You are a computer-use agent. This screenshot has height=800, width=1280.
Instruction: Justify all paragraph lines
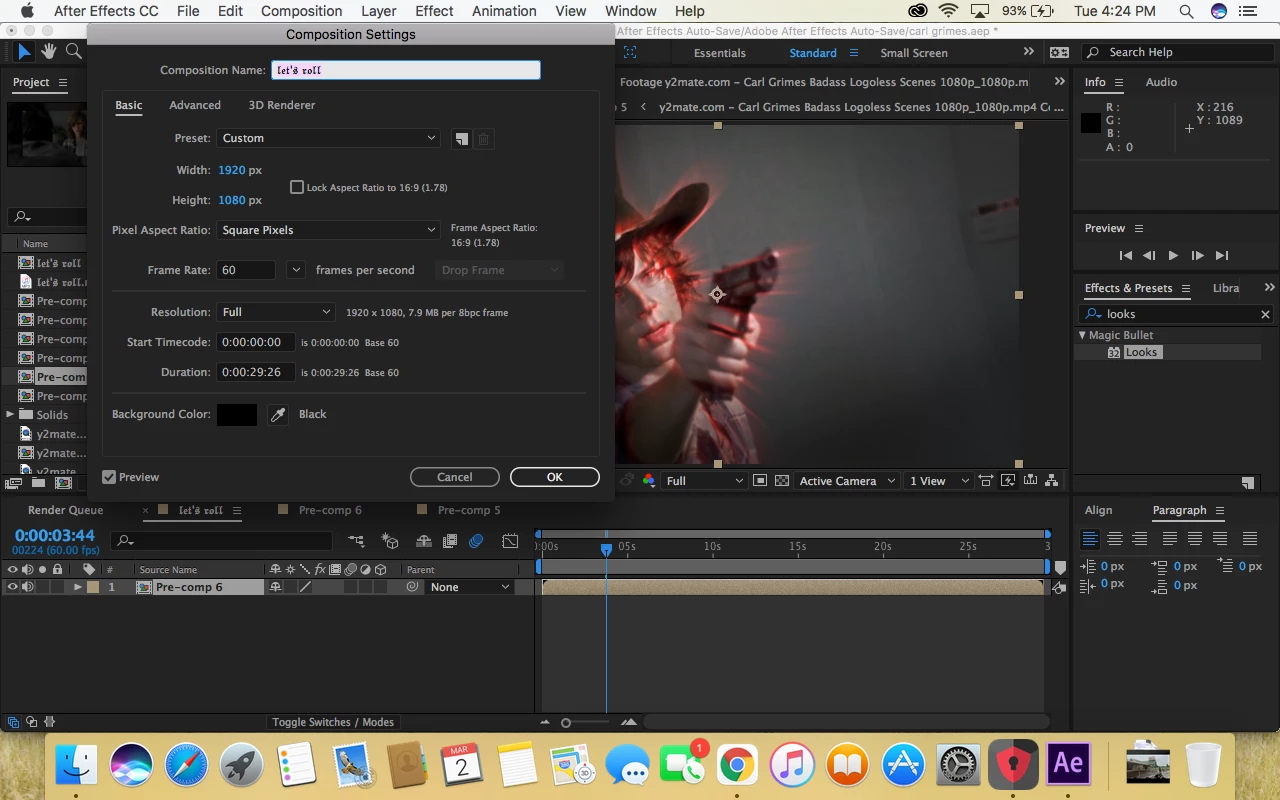1249,539
